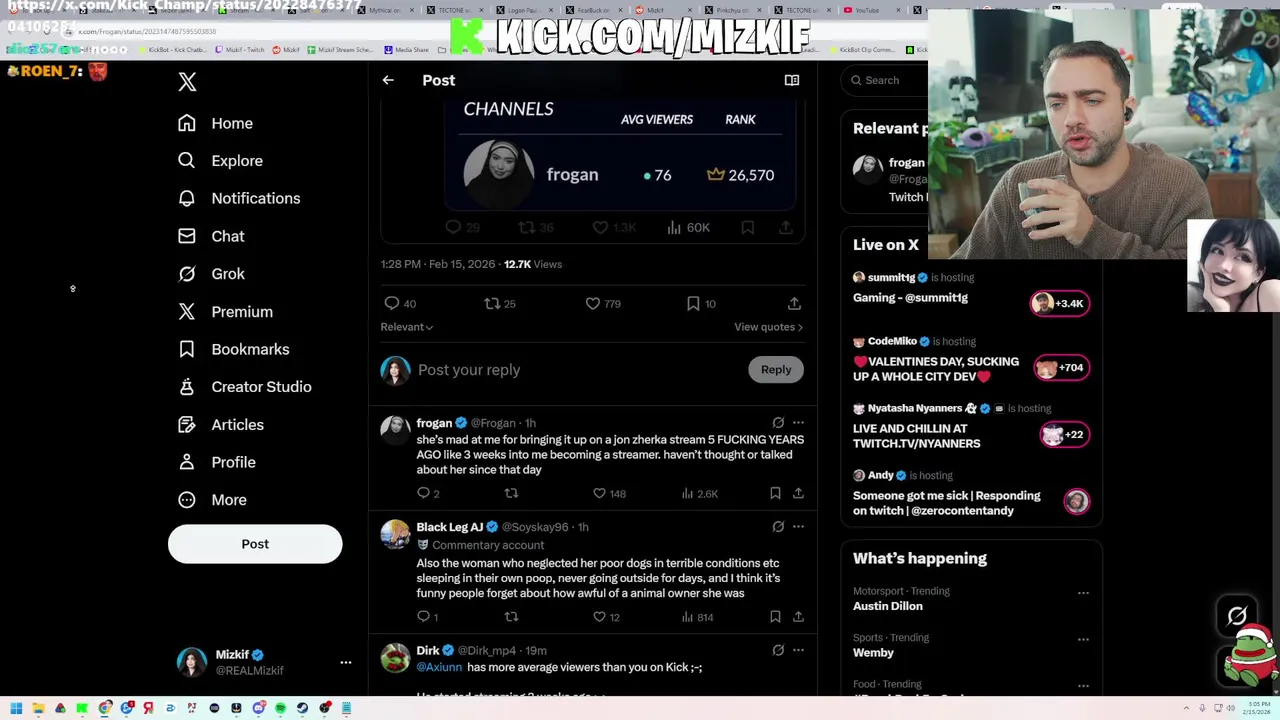Toggle the reading view icon

792,80
